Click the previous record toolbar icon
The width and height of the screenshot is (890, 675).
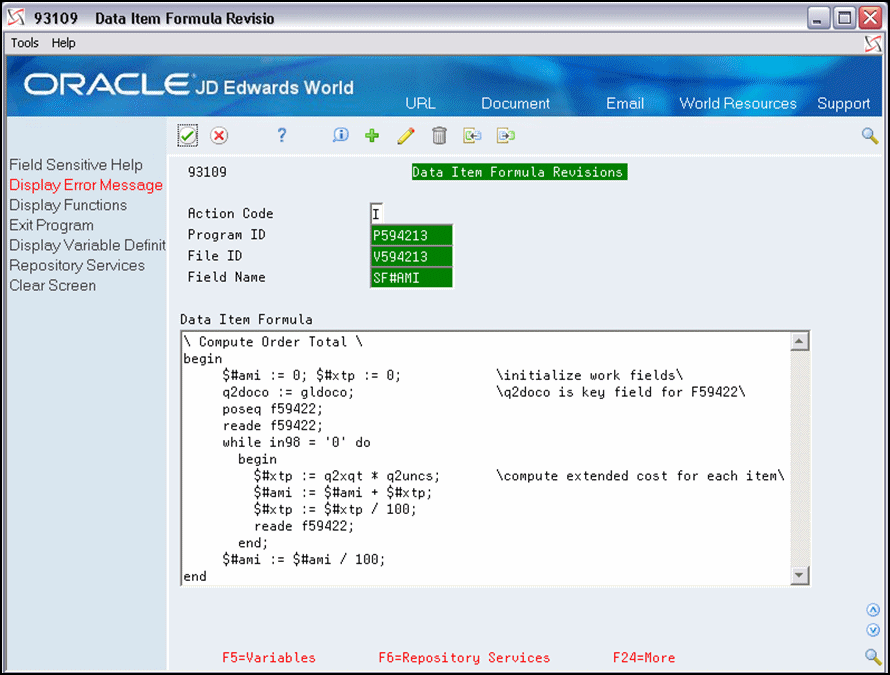472,136
